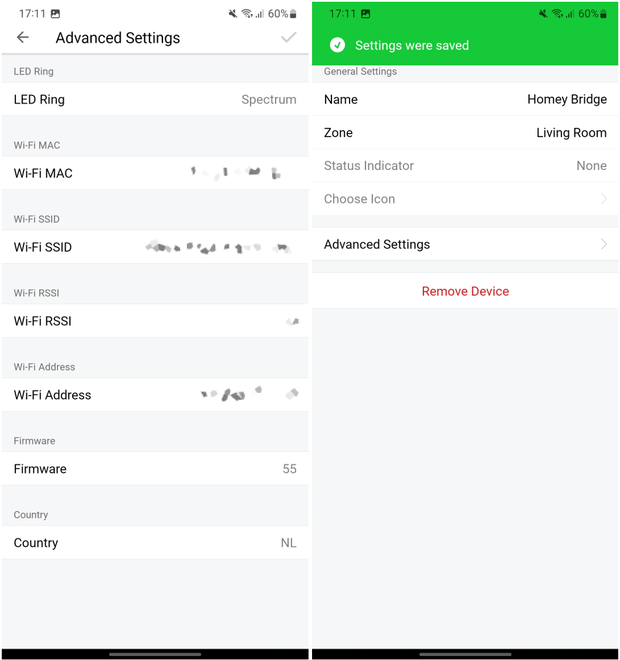
Task: Select the Firmware 55 row
Action: pyautogui.click(x=155, y=468)
